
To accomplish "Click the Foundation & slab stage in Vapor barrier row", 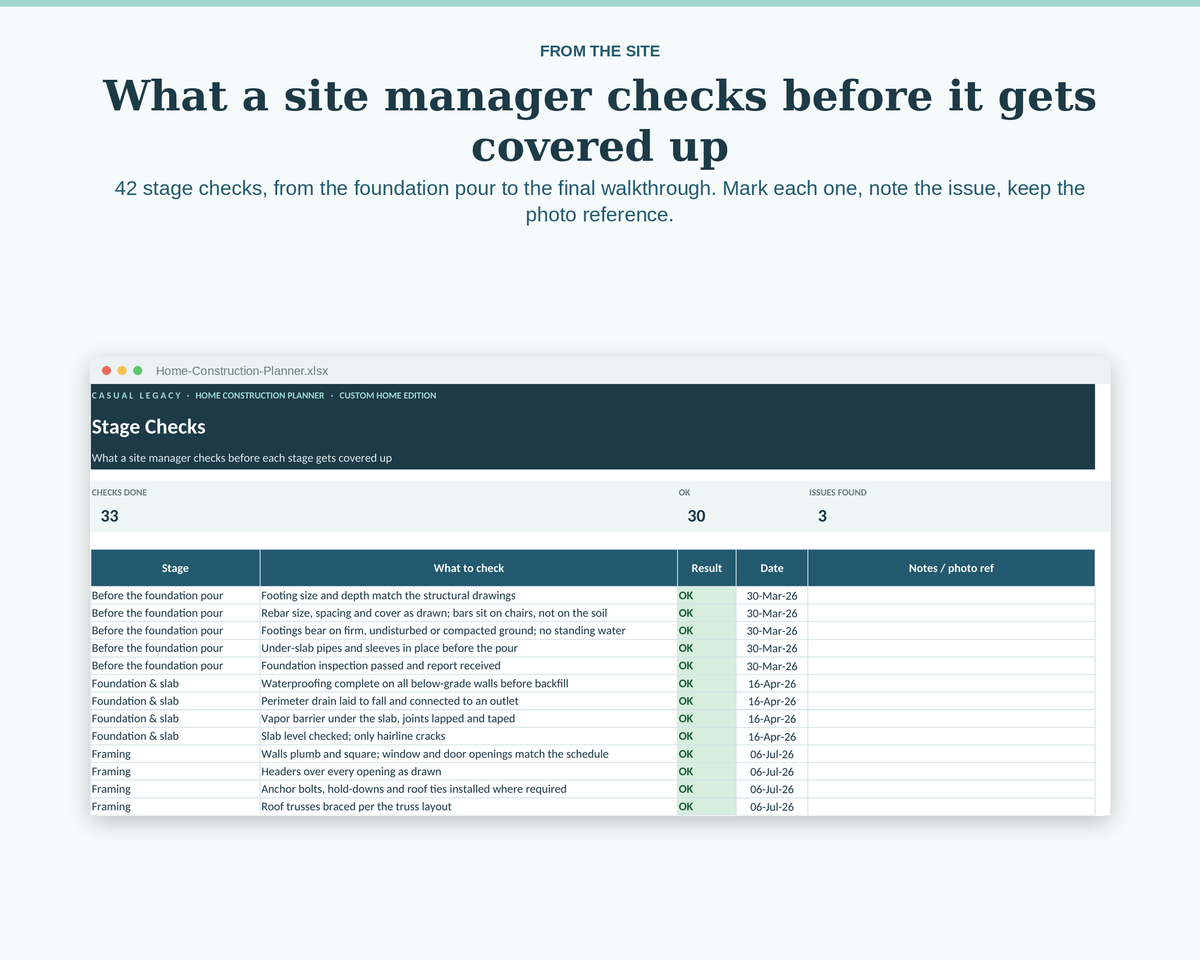I will tap(175, 719).
